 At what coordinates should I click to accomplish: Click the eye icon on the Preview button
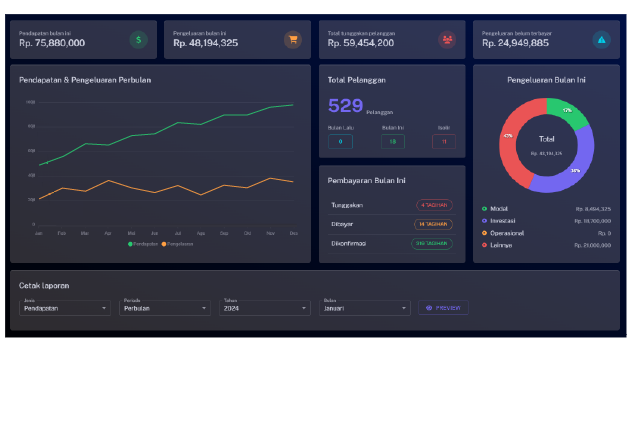pos(429,308)
